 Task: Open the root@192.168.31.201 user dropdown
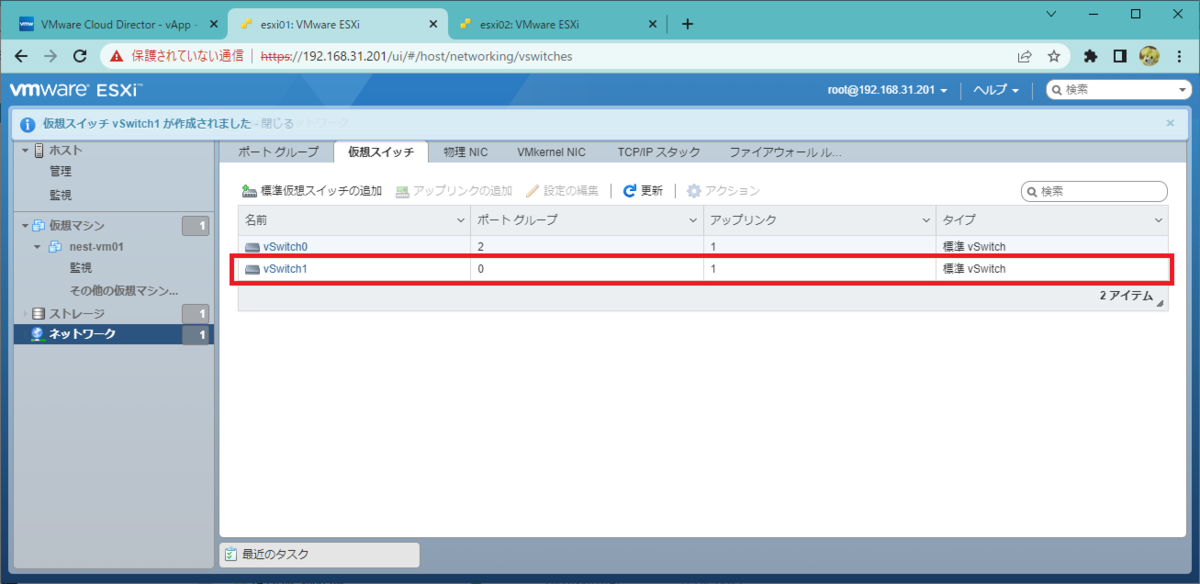click(x=887, y=90)
